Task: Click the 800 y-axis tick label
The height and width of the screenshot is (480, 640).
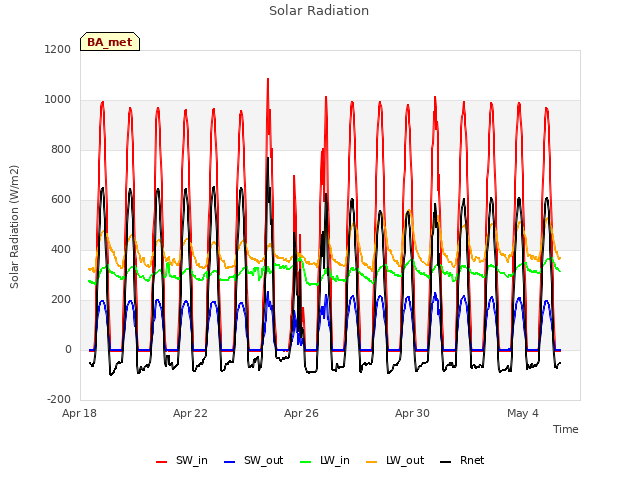Action: pyautogui.click(x=61, y=149)
